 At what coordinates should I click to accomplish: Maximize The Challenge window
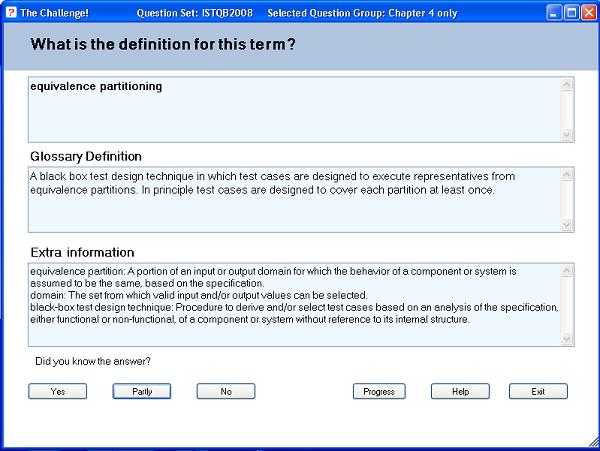point(572,13)
